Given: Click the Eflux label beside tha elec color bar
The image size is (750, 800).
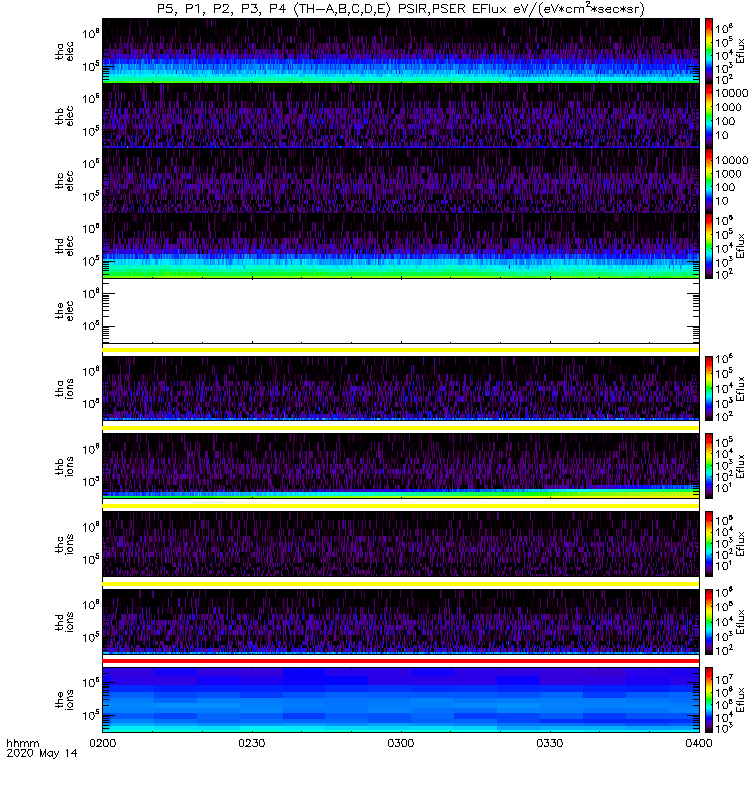Looking at the screenshot, I should click(x=741, y=51).
